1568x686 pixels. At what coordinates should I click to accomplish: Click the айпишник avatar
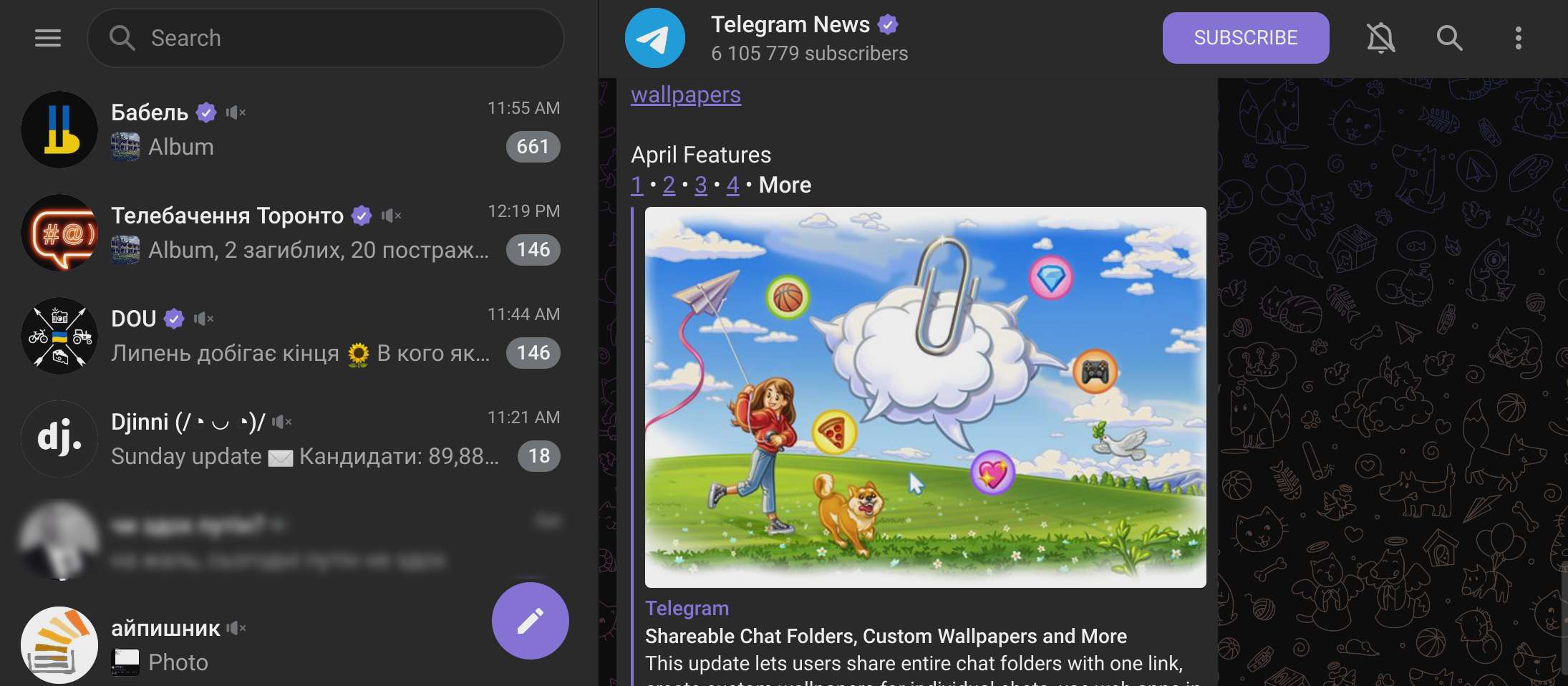click(x=59, y=645)
